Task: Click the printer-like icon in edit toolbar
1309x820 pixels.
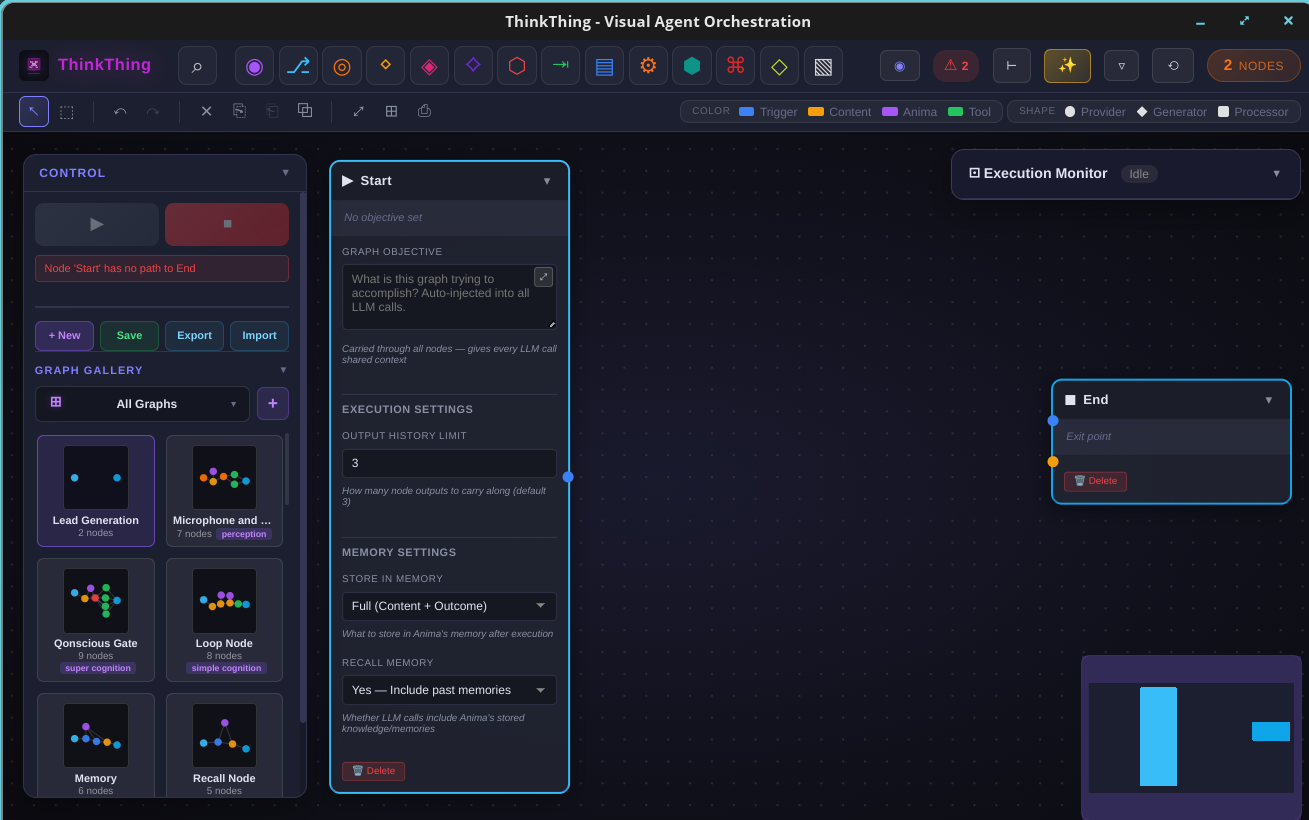Action: (424, 111)
